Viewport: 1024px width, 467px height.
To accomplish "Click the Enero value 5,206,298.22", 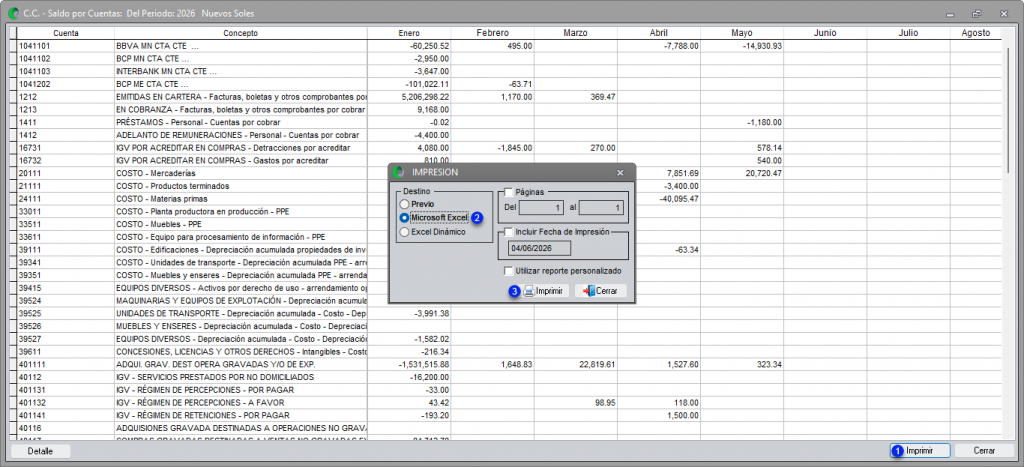I will click(x=409, y=97).
